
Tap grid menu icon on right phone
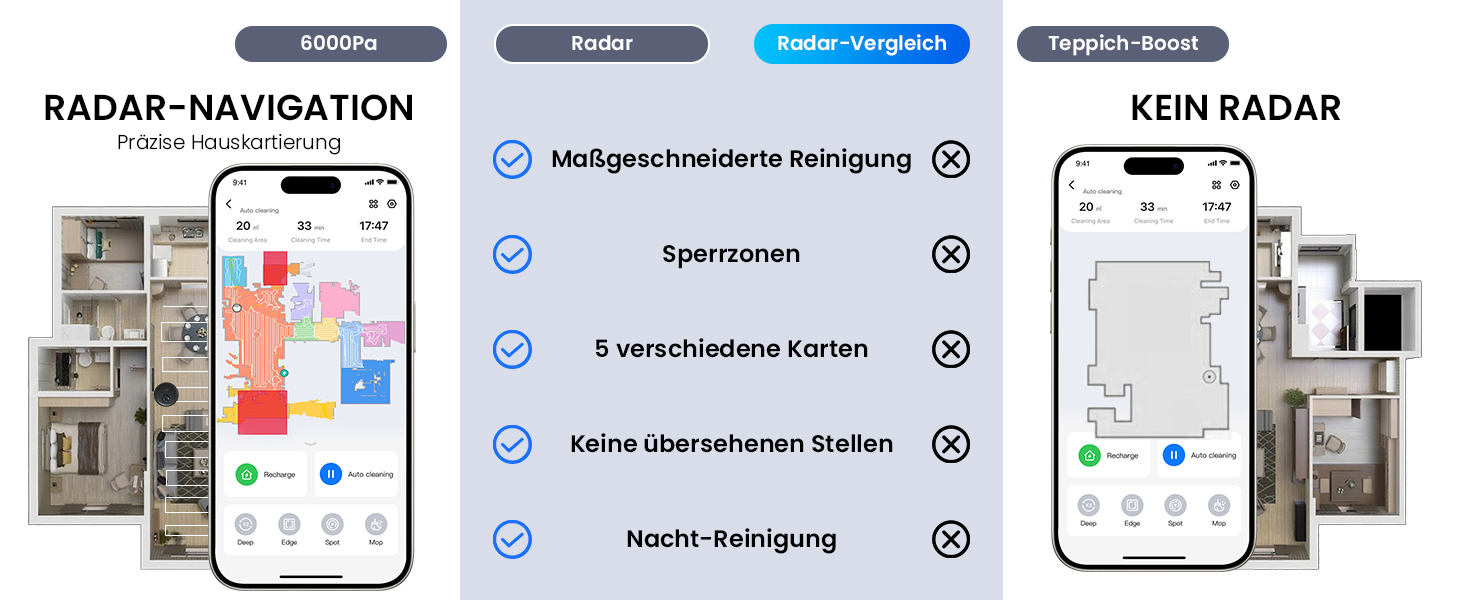click(1216, 185)
